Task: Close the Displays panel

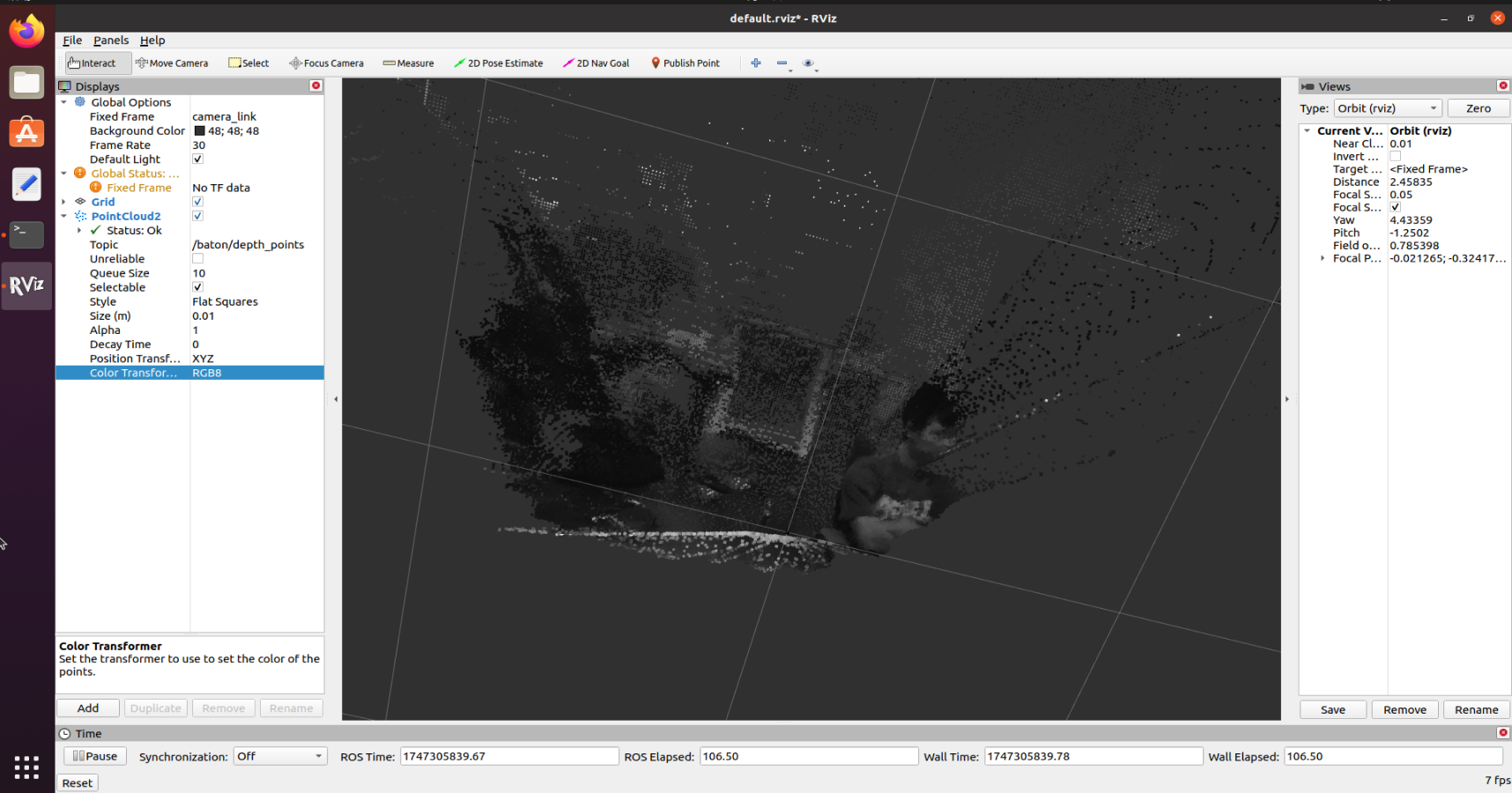Action: pos(315,85)
